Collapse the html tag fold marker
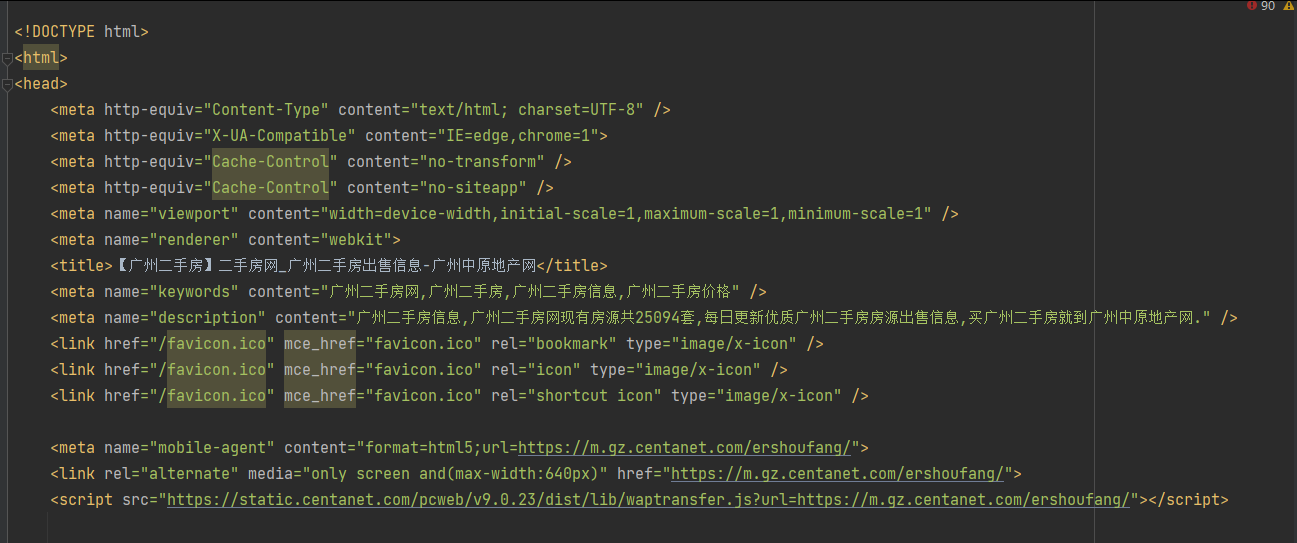The height and width of the screenshot is (543, 1297). coord(6,58)
